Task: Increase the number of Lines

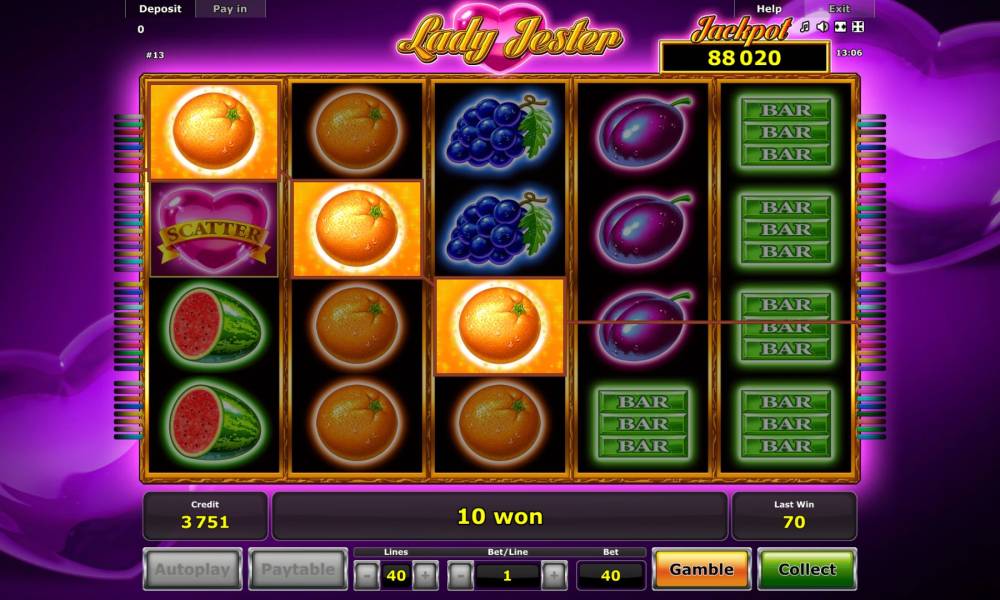Action: [x=425, y=575]
